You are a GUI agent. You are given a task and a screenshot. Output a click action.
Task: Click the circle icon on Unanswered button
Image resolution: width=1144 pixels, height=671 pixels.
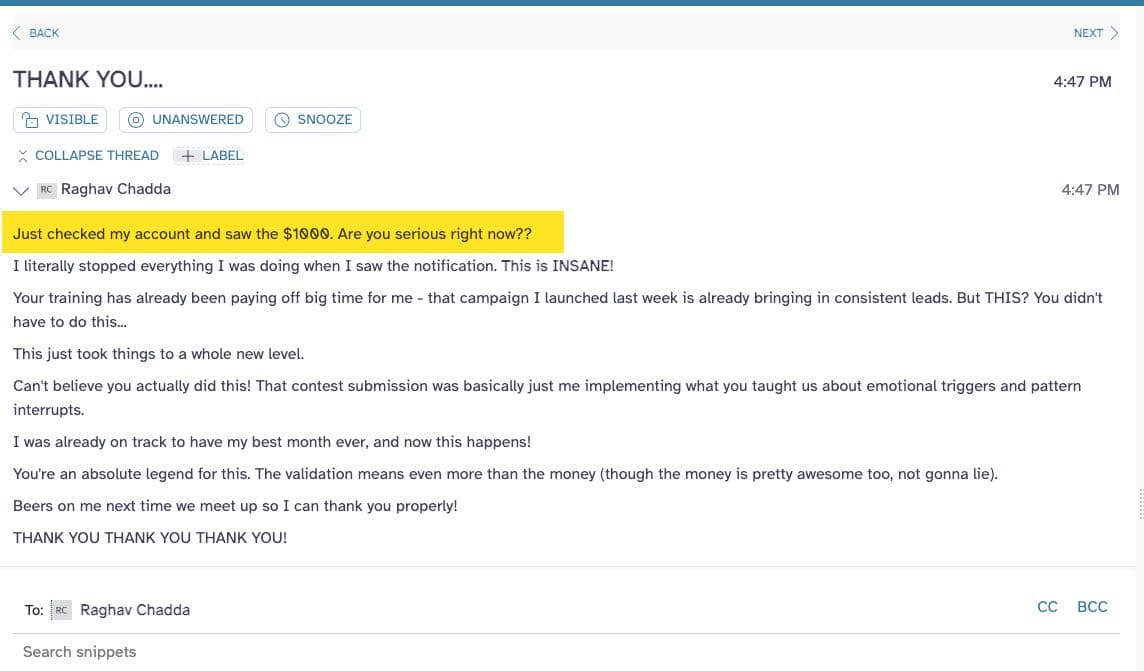[x=136, y=120]
